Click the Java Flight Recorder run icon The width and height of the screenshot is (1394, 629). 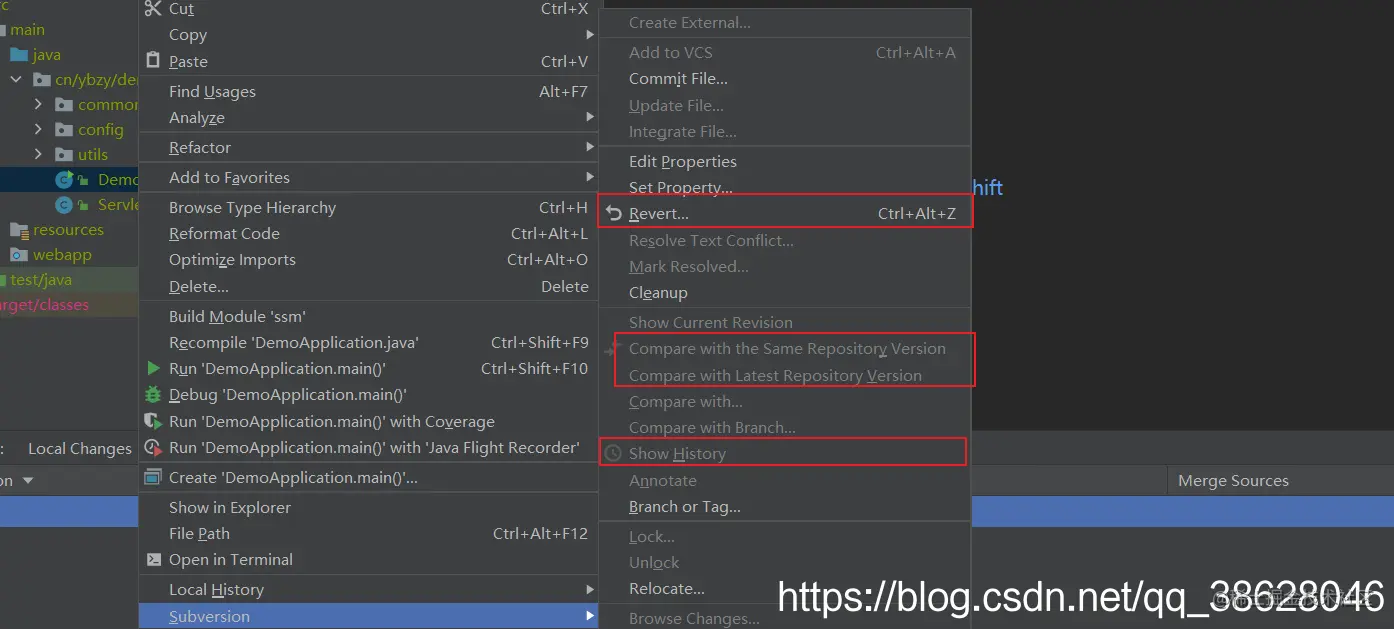point(153,447)
